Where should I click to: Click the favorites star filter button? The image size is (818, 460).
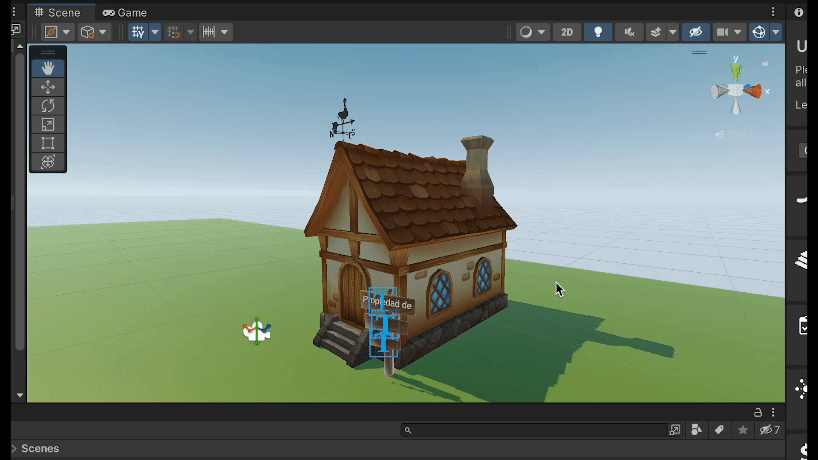(742, 430)
